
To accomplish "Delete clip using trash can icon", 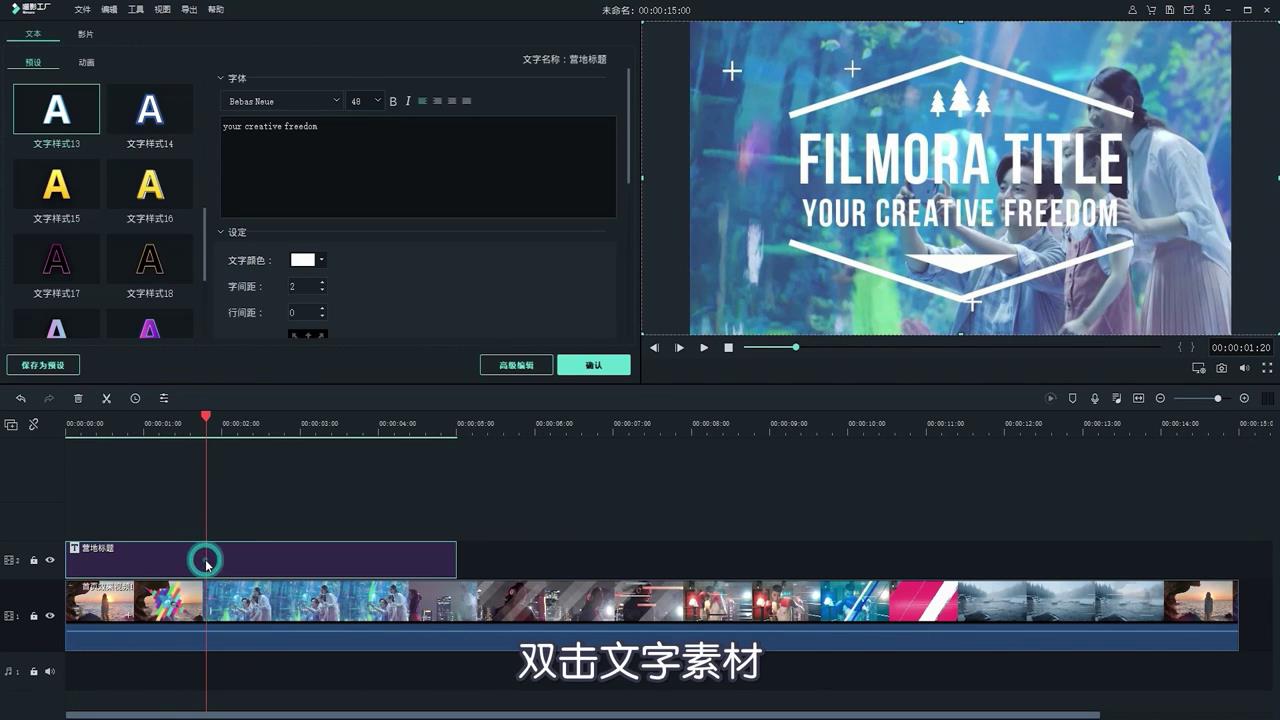I will pyautogui.click(x=78, y=398).
